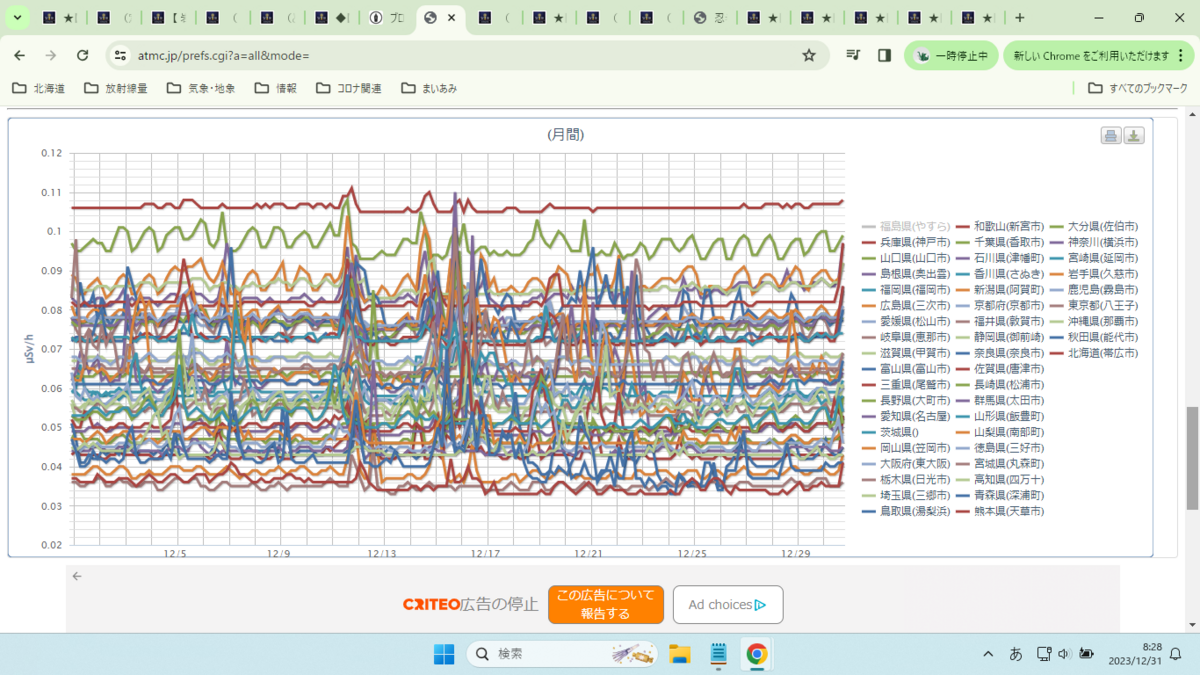1200x675 pixels.
Task: Open File Explorer from the taskbar
Action: point(680,654)
